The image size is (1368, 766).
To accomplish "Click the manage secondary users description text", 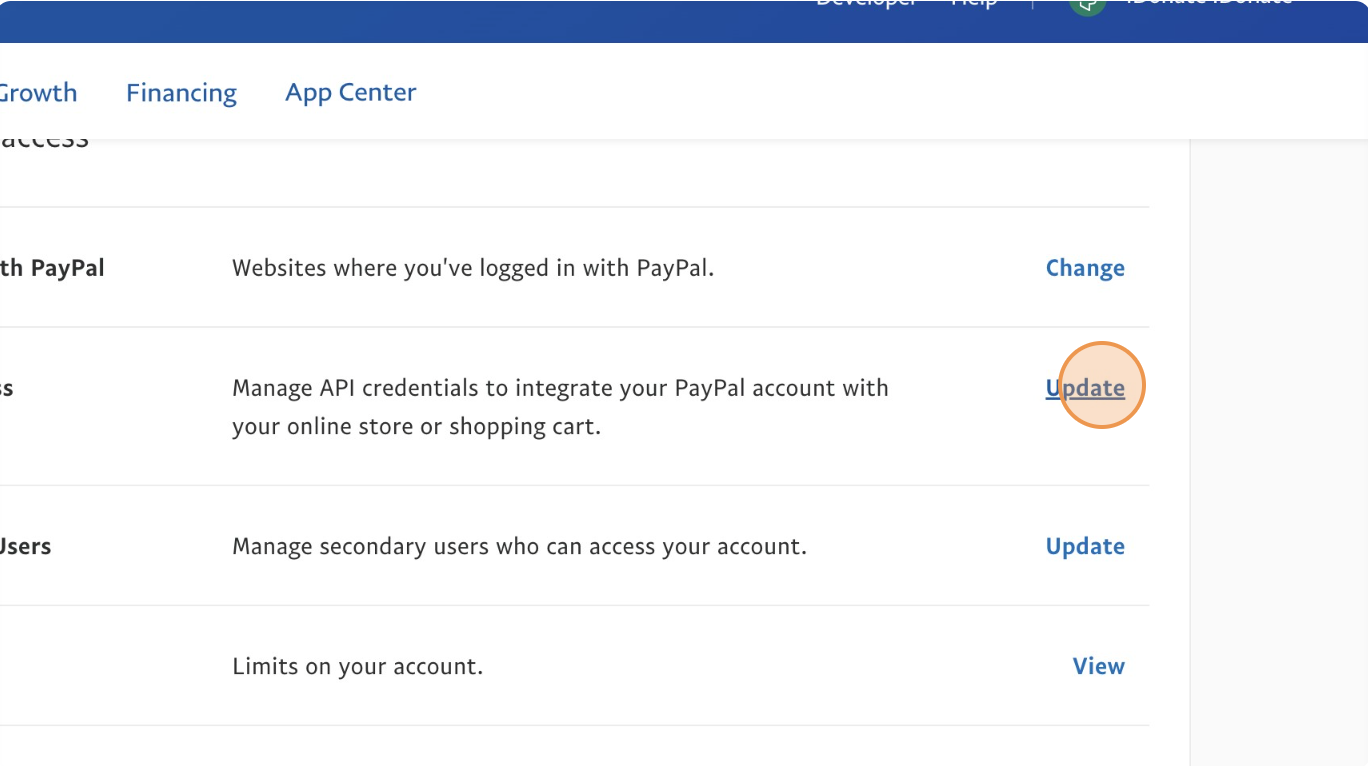I will pyautogui.click(x=520, y=546).
